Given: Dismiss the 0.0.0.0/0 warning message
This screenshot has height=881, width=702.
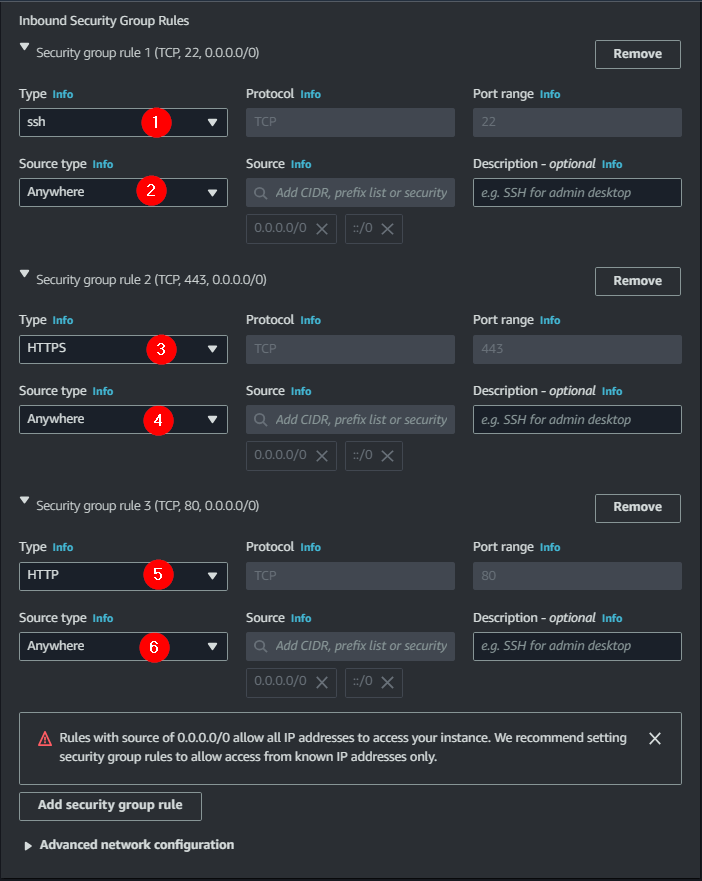Looking at the screenshot, I should coord(655,738).
